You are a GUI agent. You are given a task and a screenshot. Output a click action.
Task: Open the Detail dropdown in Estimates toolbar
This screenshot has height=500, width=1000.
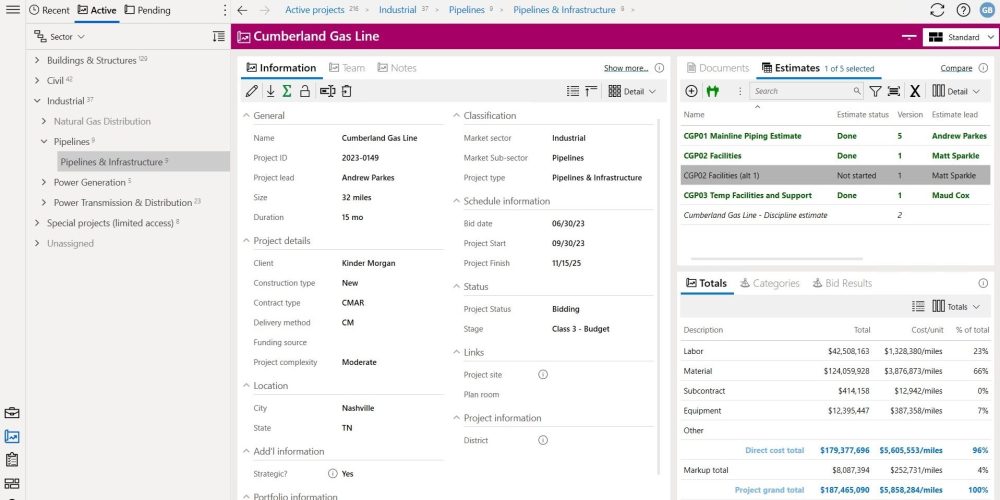[955, 91]
